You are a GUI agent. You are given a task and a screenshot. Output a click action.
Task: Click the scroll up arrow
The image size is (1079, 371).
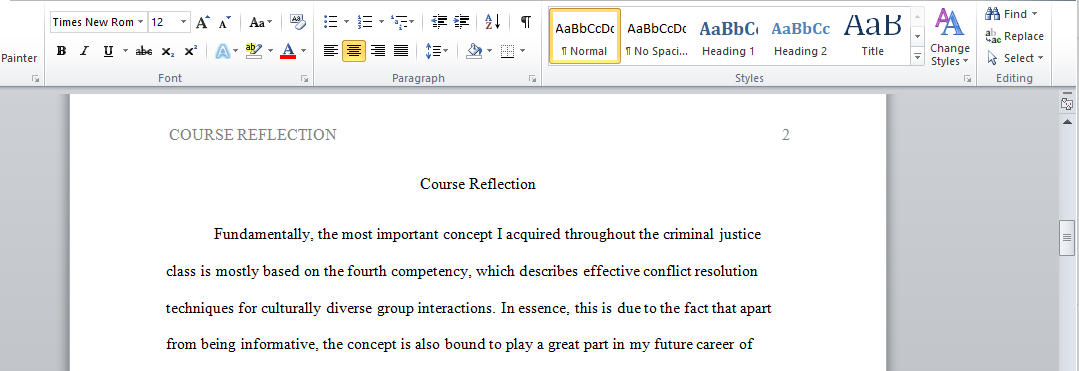pos(1067,121)
